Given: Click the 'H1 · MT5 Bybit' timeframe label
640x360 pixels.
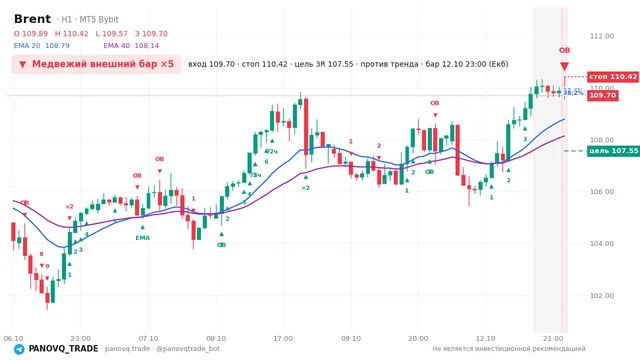Looking at the screenshot, I should click(90, 19).
